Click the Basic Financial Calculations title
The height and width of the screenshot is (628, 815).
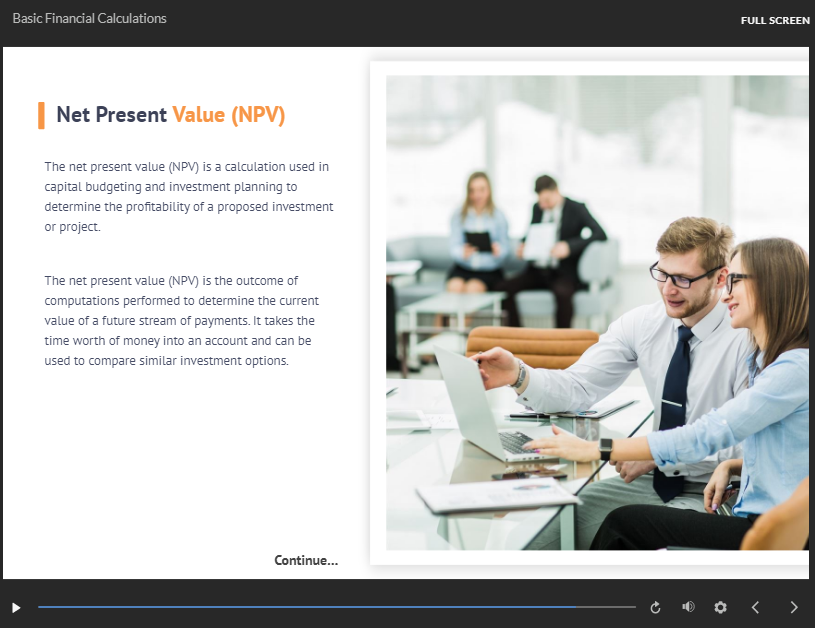(89, 18)
